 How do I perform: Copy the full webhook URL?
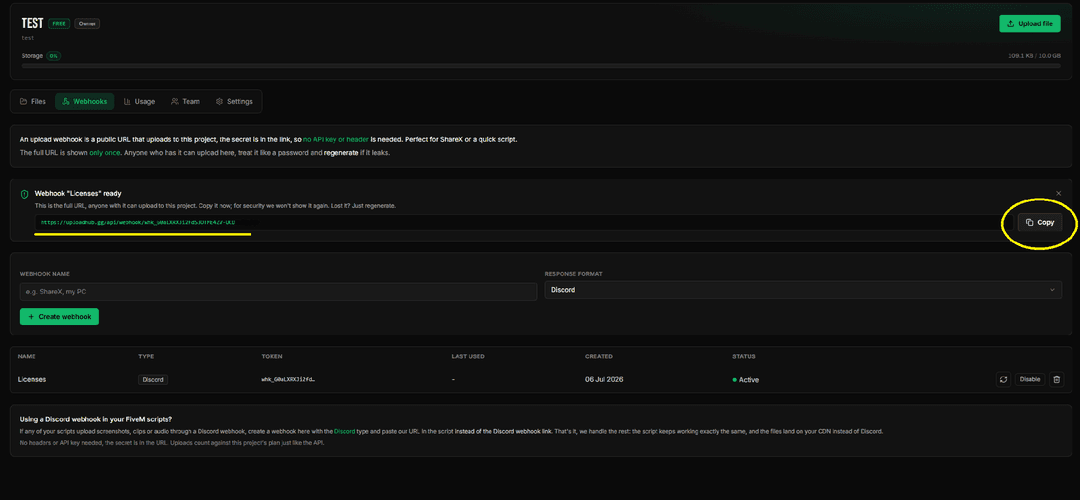tap(1039, 222)
